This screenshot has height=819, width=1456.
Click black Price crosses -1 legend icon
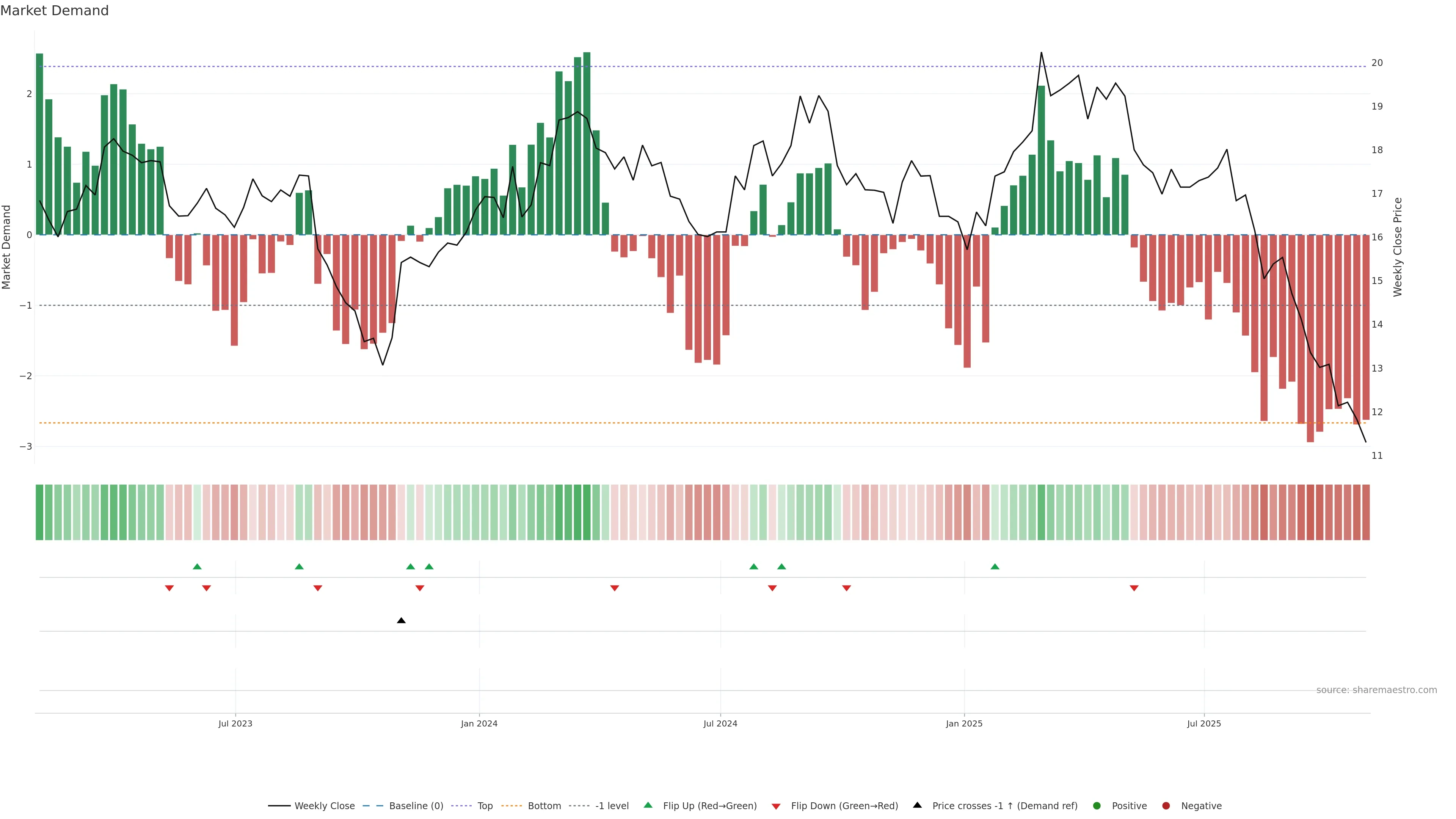917,805
